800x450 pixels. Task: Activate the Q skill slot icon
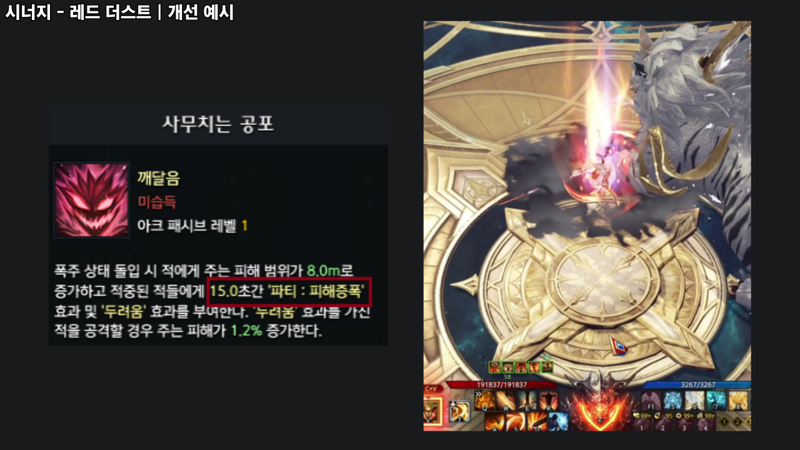485,400
